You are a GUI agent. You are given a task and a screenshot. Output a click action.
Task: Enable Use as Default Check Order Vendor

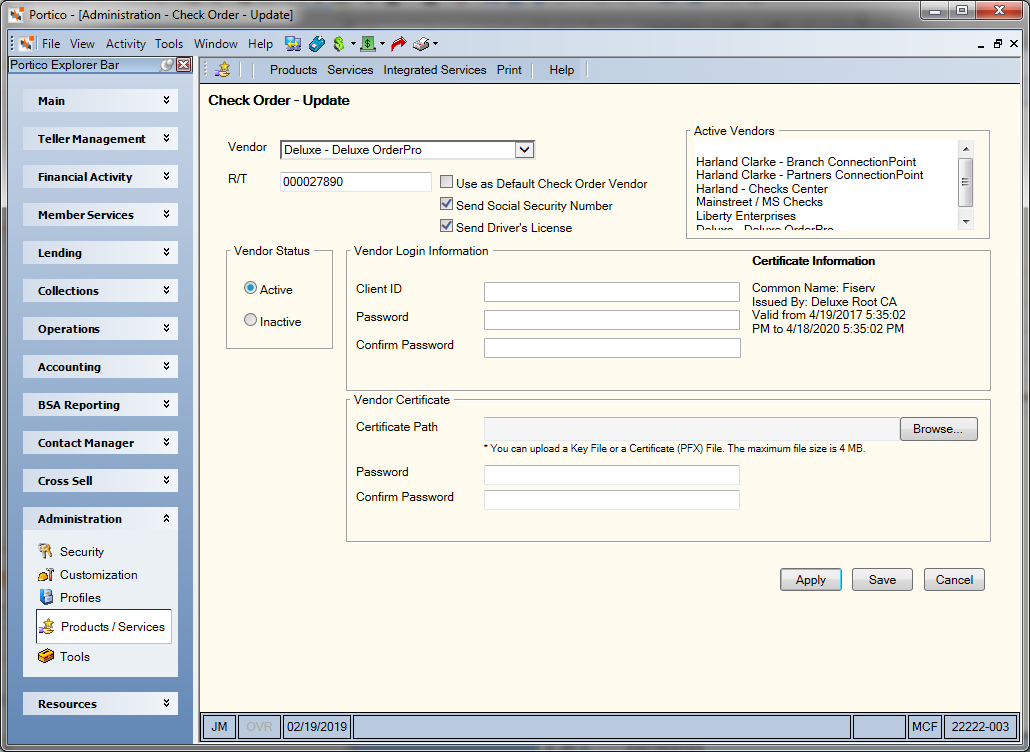(447, 183)
